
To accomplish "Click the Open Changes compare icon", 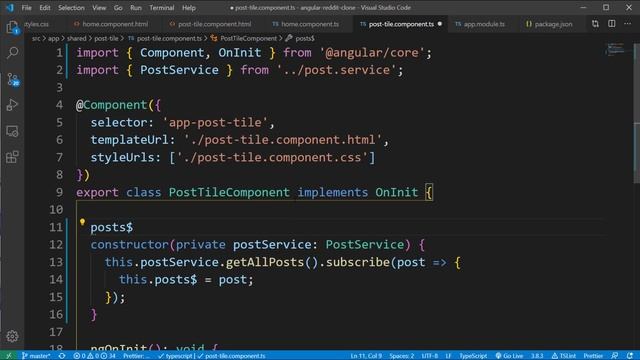I will coord(595,24).
